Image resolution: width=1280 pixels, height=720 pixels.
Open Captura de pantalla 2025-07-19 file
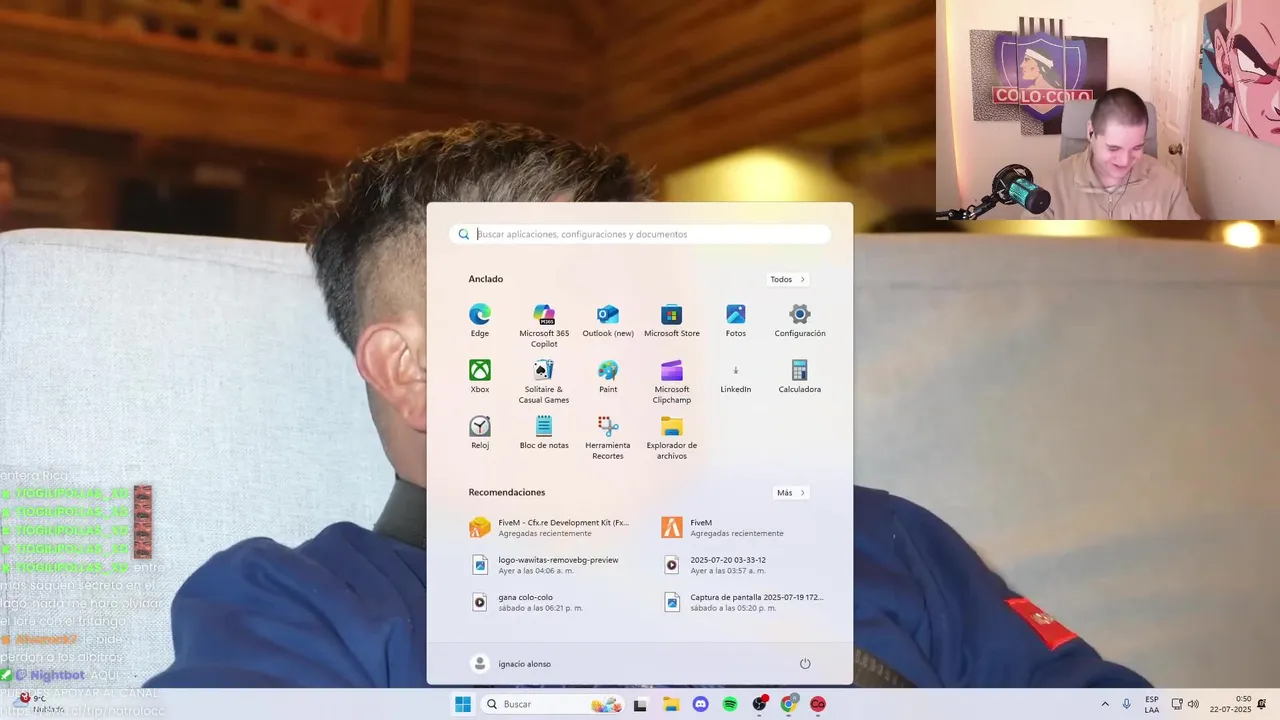pos(742,602)
